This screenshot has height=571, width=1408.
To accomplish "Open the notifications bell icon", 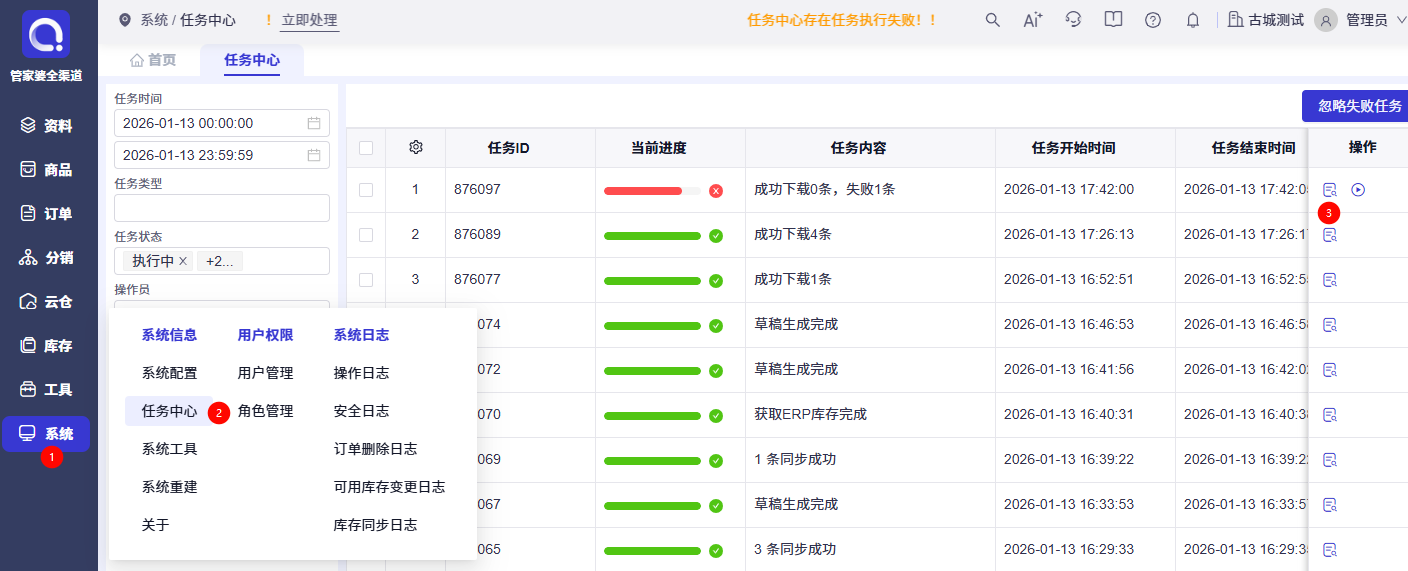I will pyautogui.click(x=1192, y=20).
